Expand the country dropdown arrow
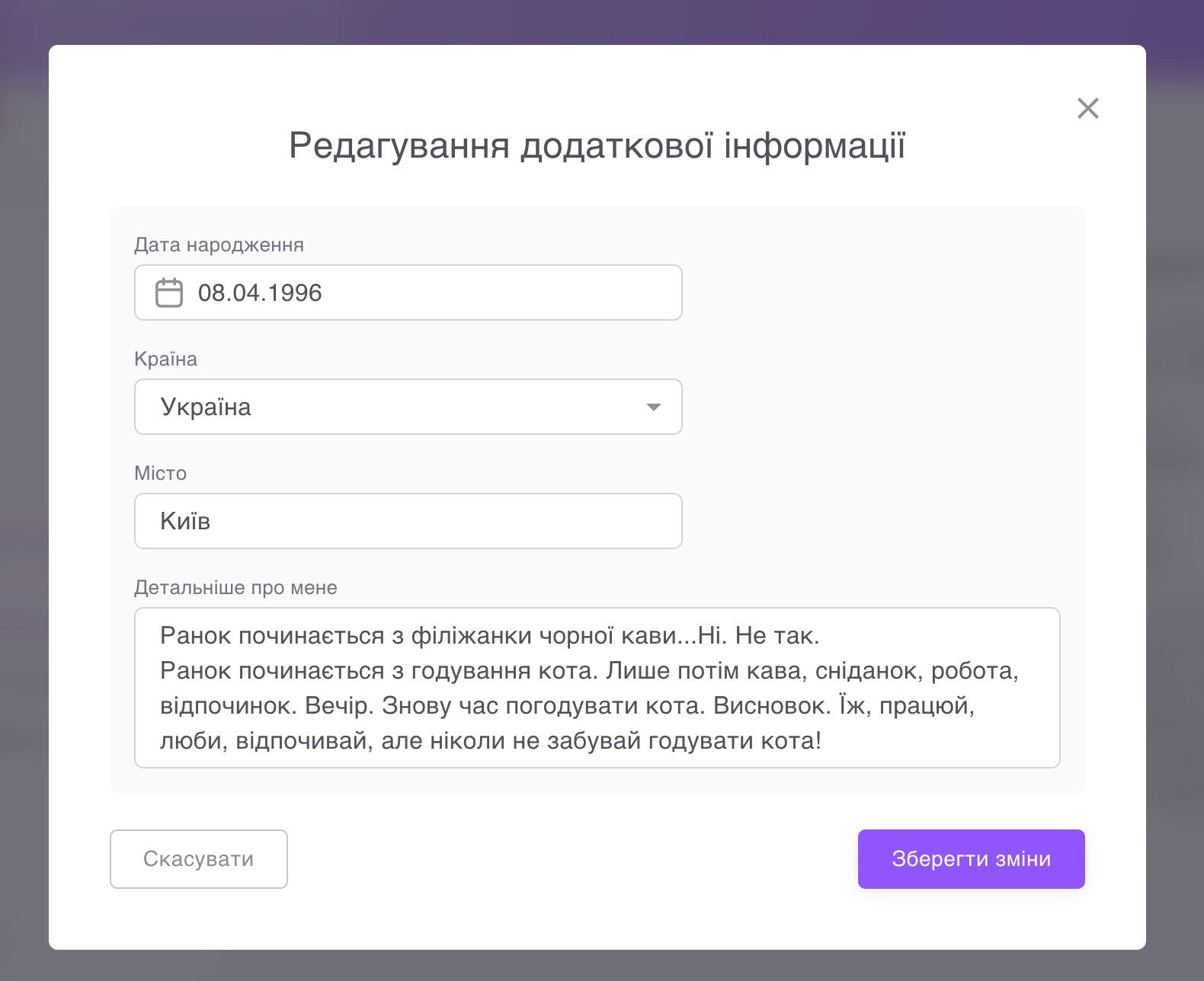Screen dimensions: 1204x981 [653, 407]
